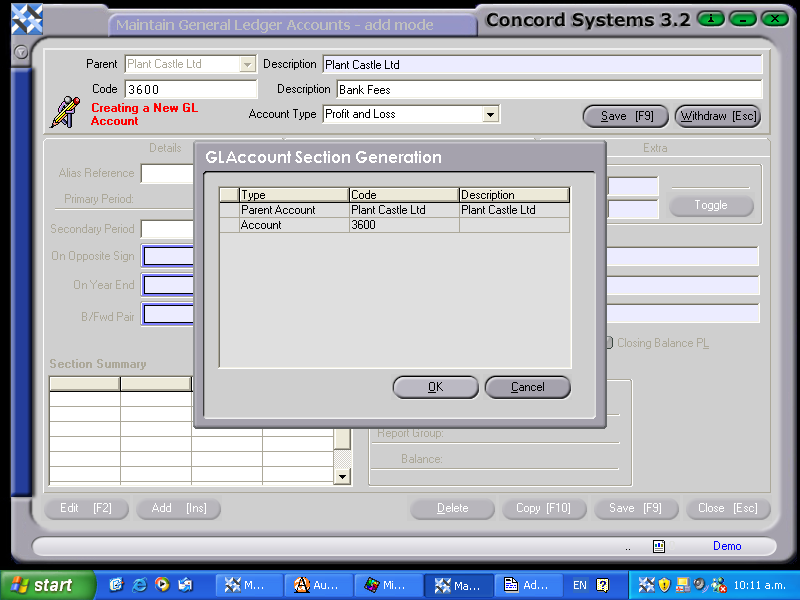Toggle the On Opposite Sign checkbox

coord(167,256)
